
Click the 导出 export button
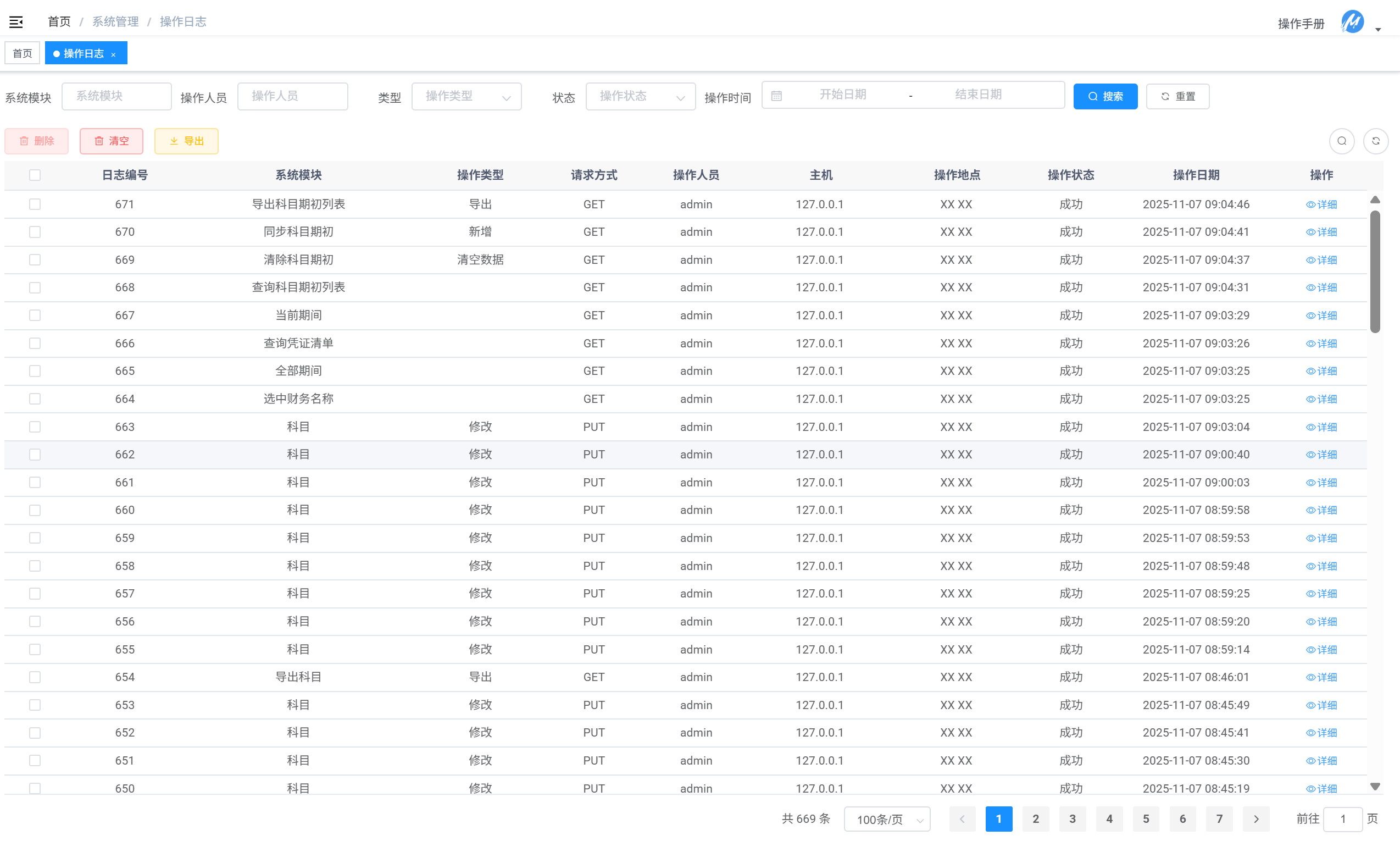click(x=186, y=141)
